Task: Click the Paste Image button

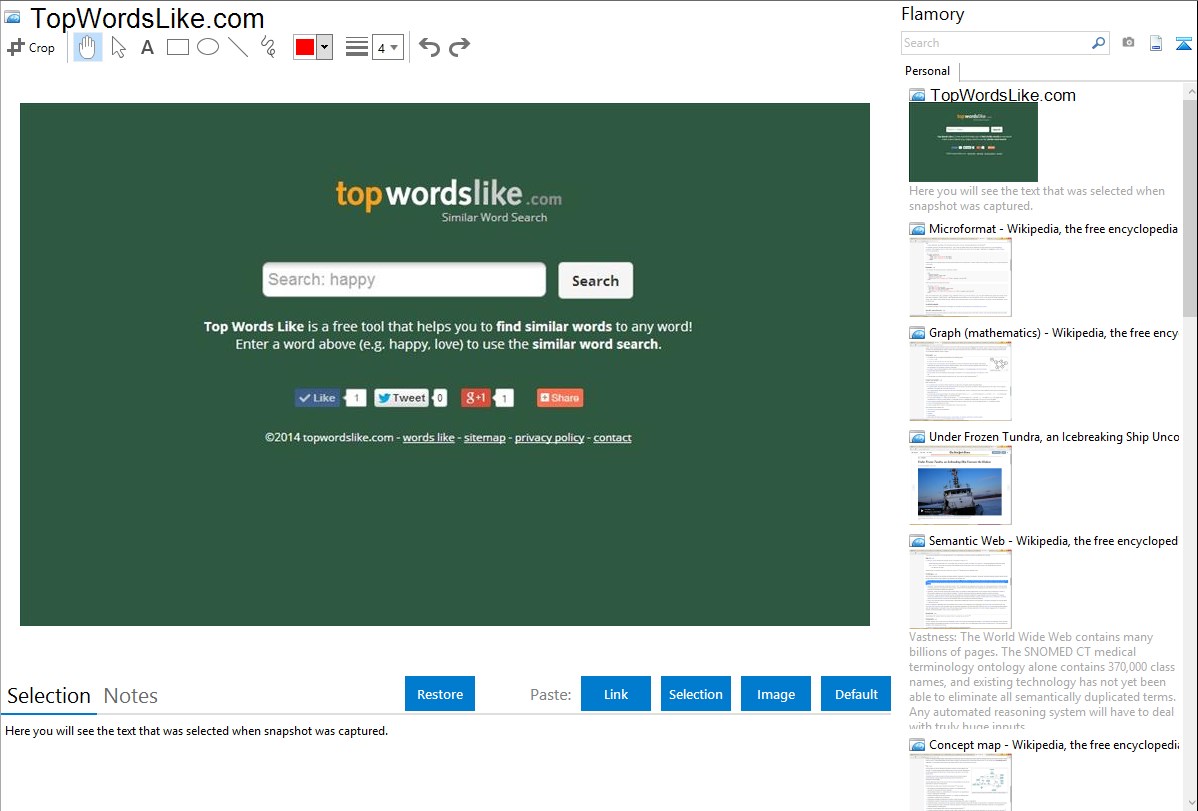Action: coord(776,694)
